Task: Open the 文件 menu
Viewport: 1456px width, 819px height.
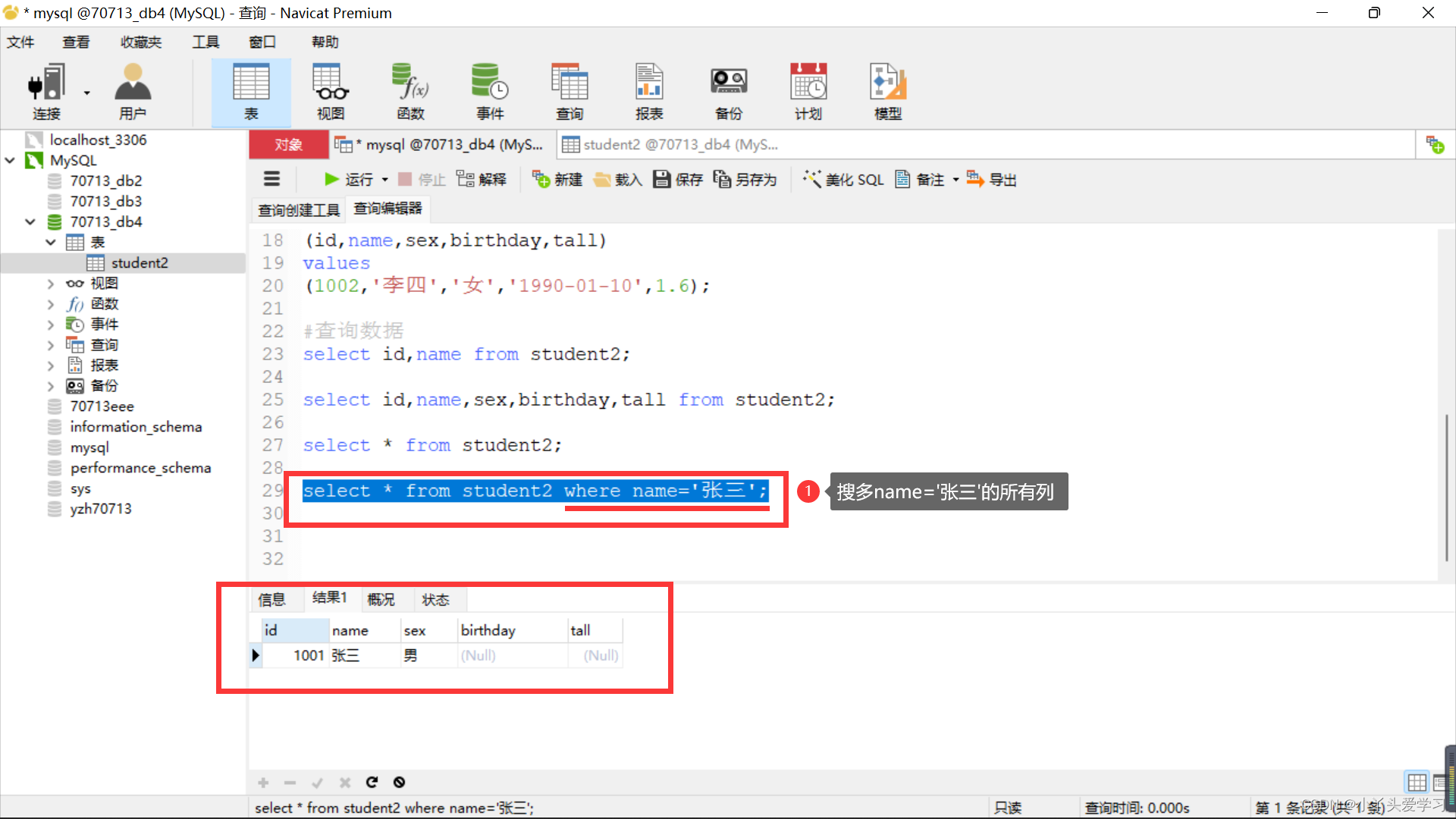Action: pos(20,42)
